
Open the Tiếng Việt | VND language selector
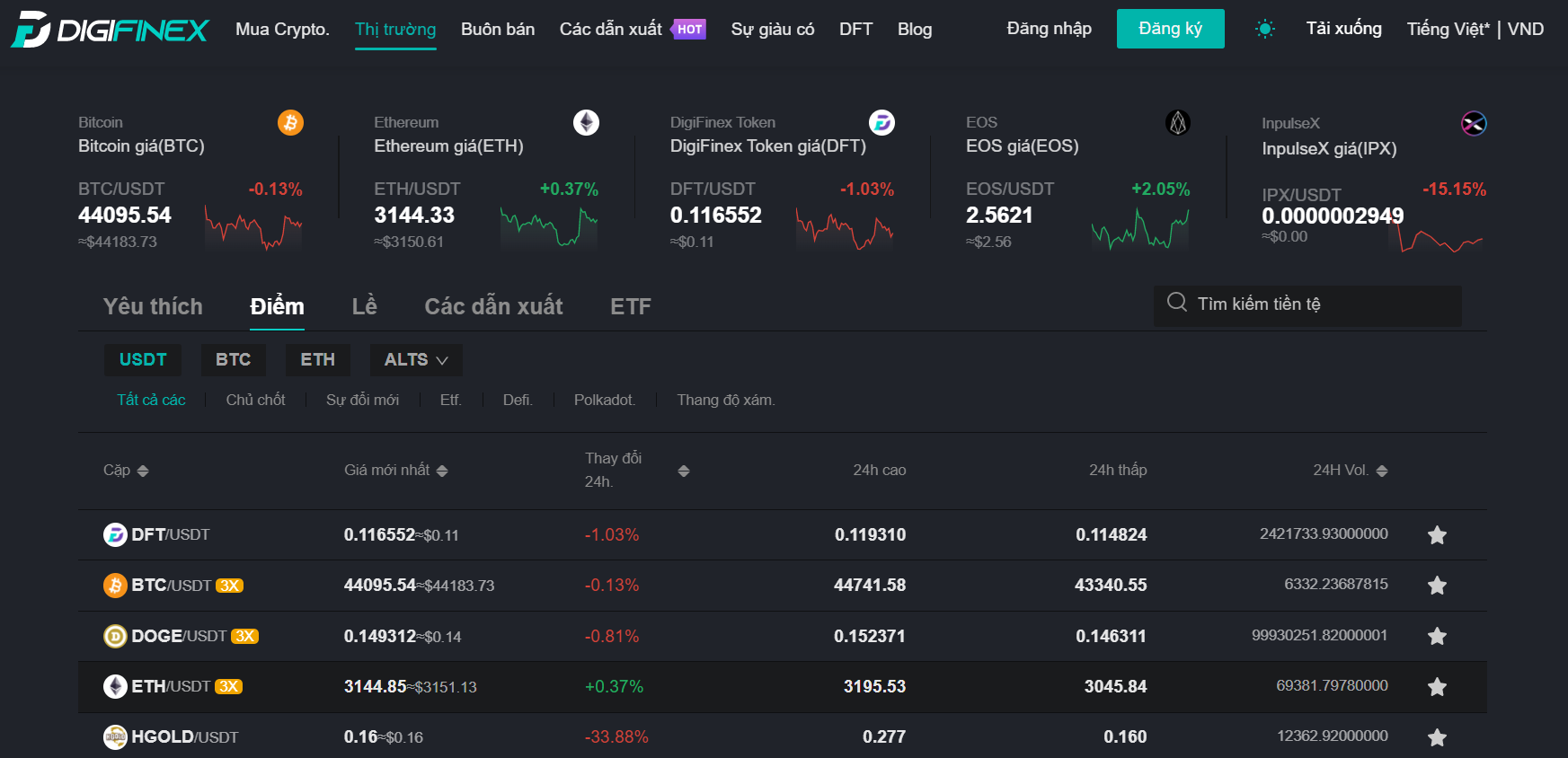coord(1475,29)
